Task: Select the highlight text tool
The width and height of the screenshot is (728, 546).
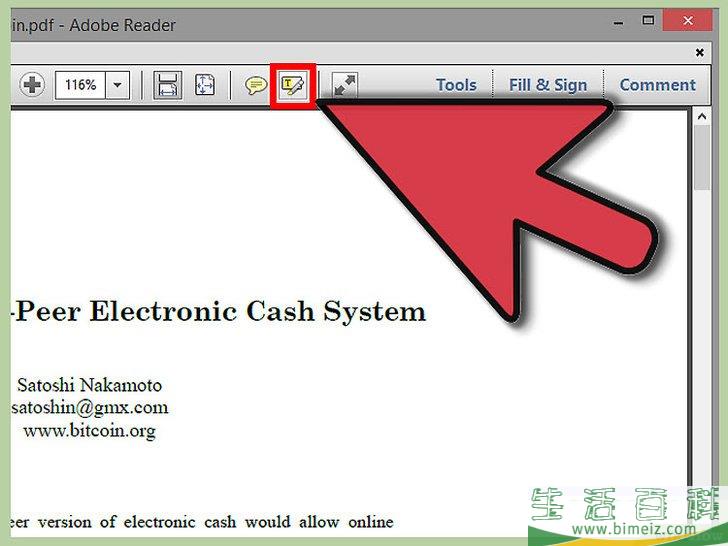Action: click(293, 86)
